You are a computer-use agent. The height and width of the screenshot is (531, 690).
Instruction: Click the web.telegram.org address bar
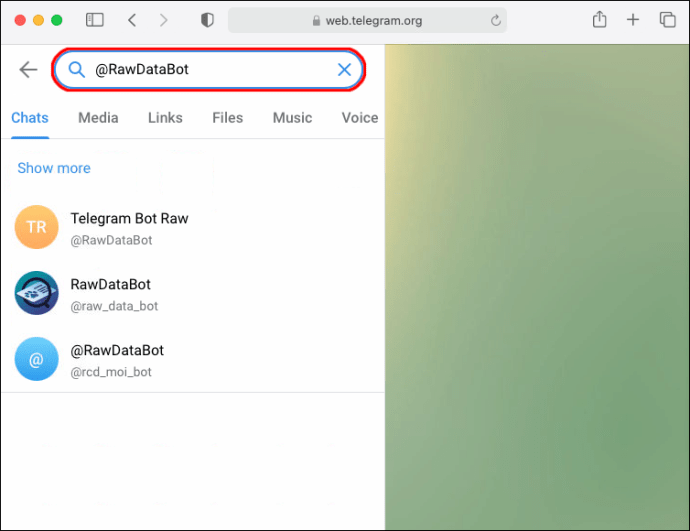click(367, 20)
